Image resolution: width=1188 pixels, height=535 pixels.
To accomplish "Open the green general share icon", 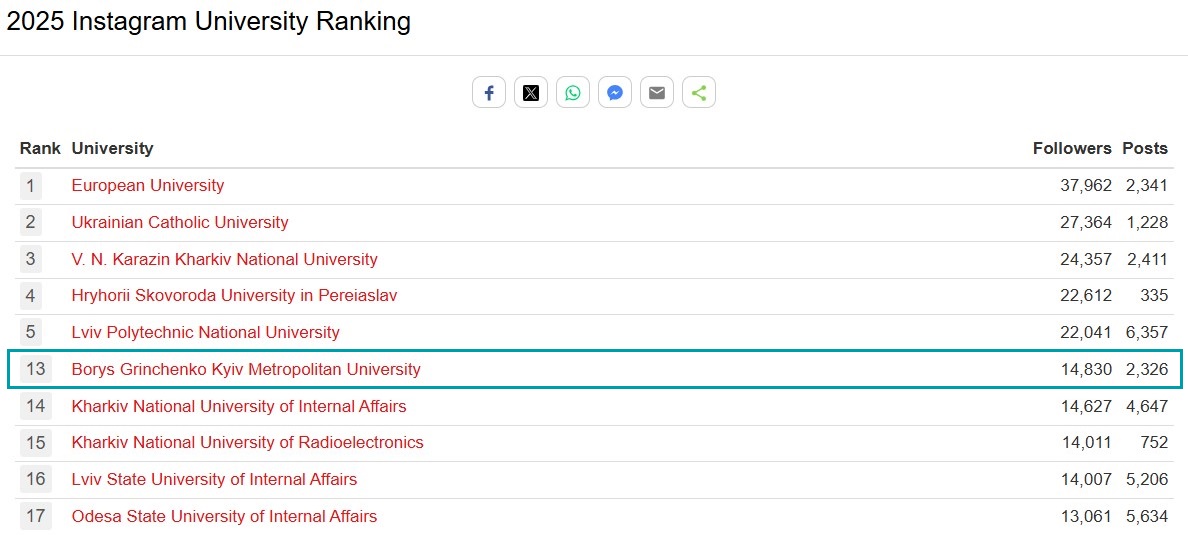I will coord(699,93).
